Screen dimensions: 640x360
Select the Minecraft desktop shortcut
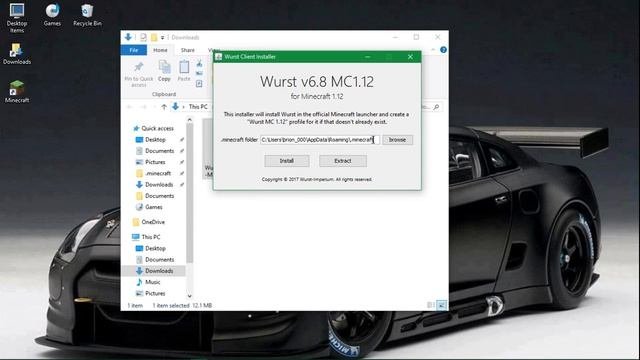point(17,91)
